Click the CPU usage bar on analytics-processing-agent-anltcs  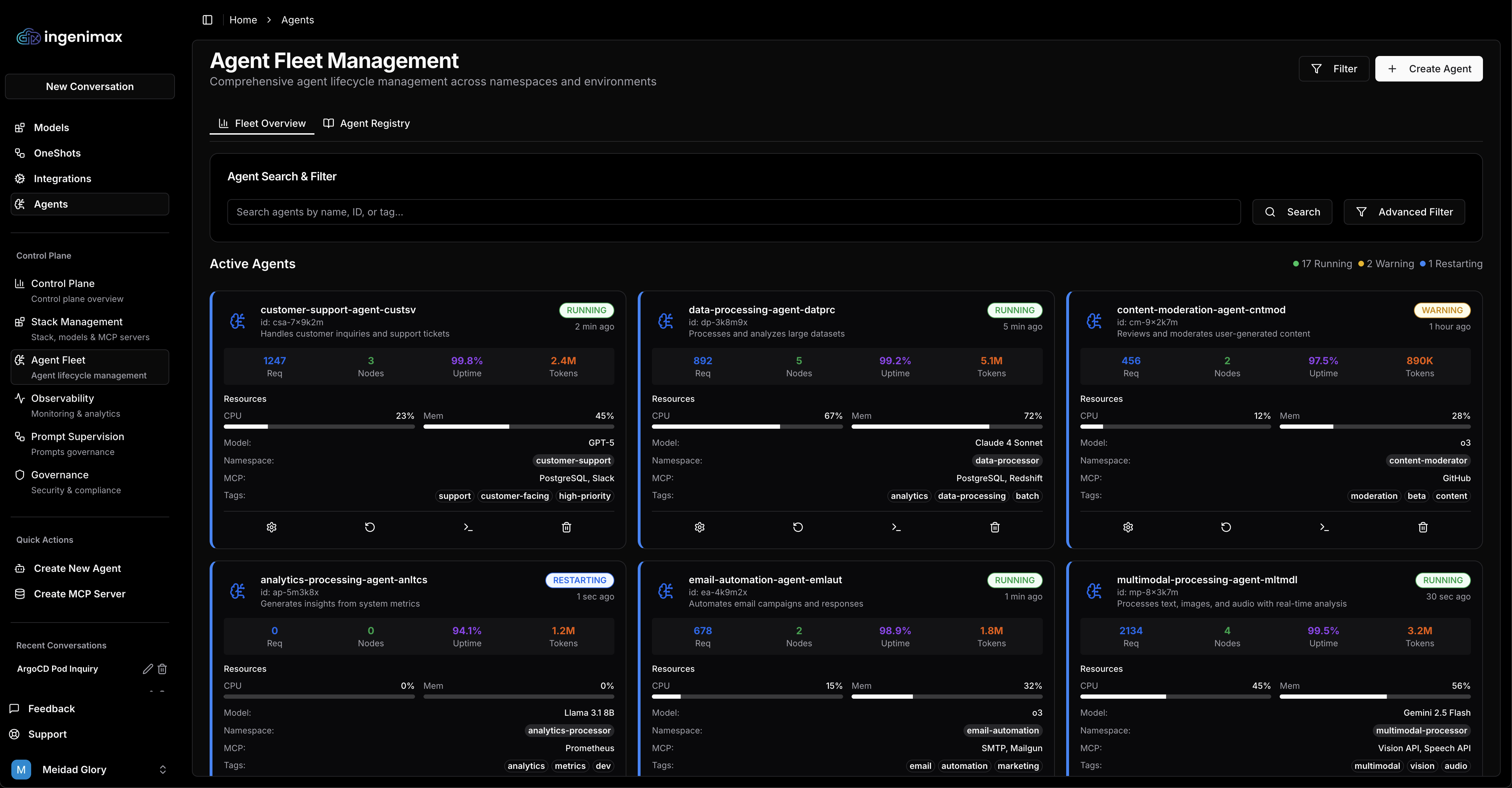[x=319, y=696]
